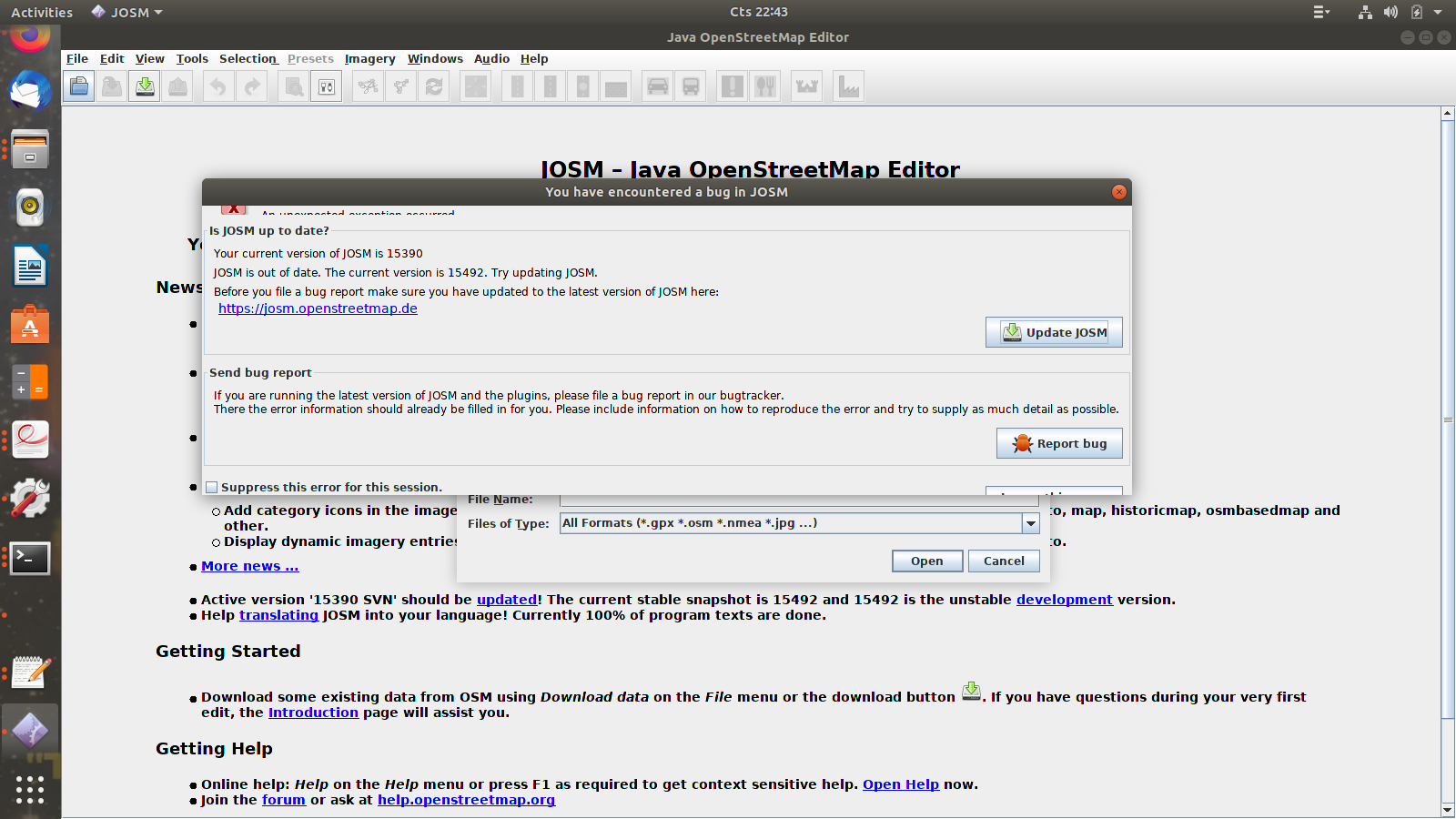Image resolution: width=1456 pixels, height=819 pixels.
Task: Click the Redo arrow in the toolbar
Action: (x=252, y=86)
